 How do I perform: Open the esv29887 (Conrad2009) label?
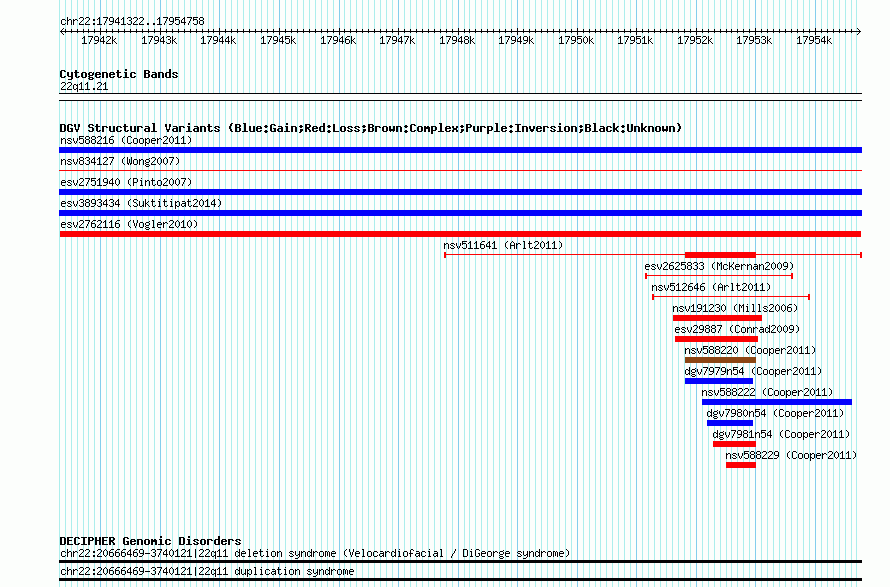pos(737,329)
